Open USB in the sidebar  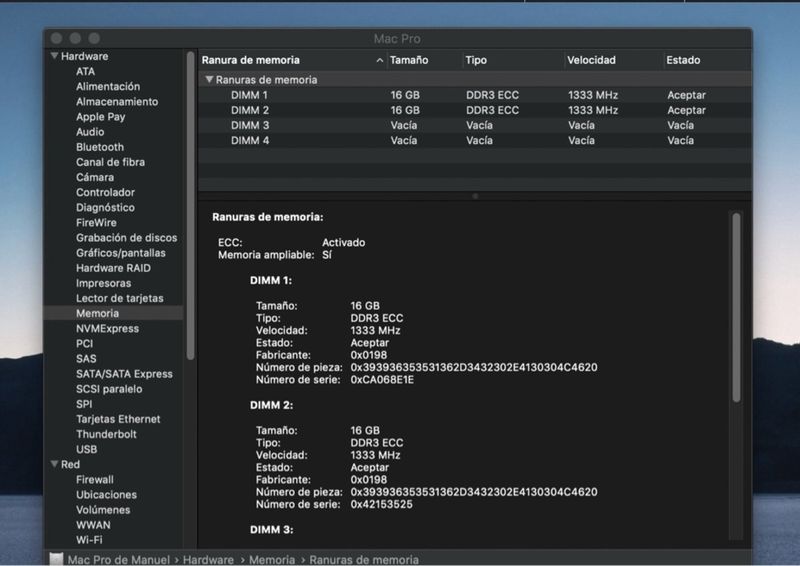tap(86, 449)
